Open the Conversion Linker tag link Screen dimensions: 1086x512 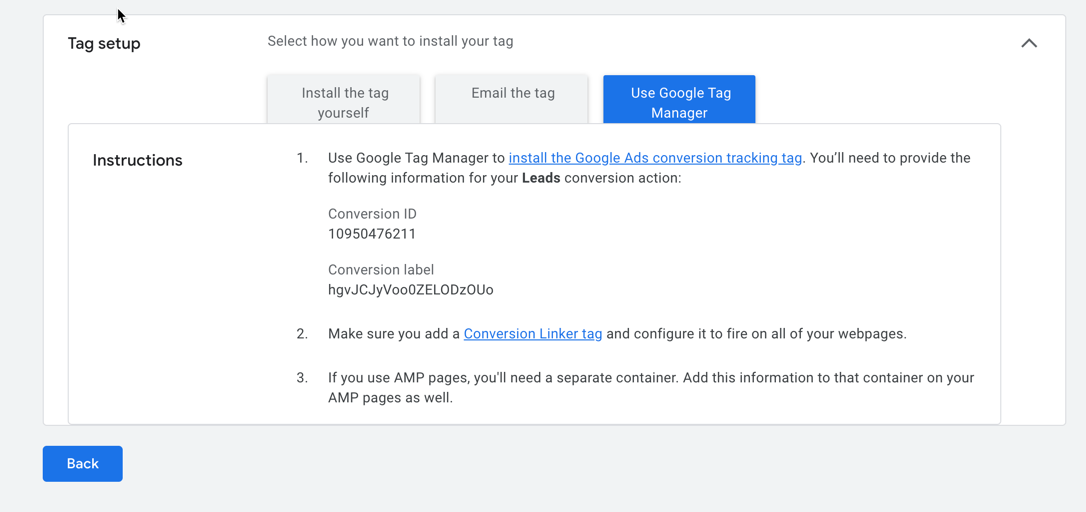tap(533, 334)
